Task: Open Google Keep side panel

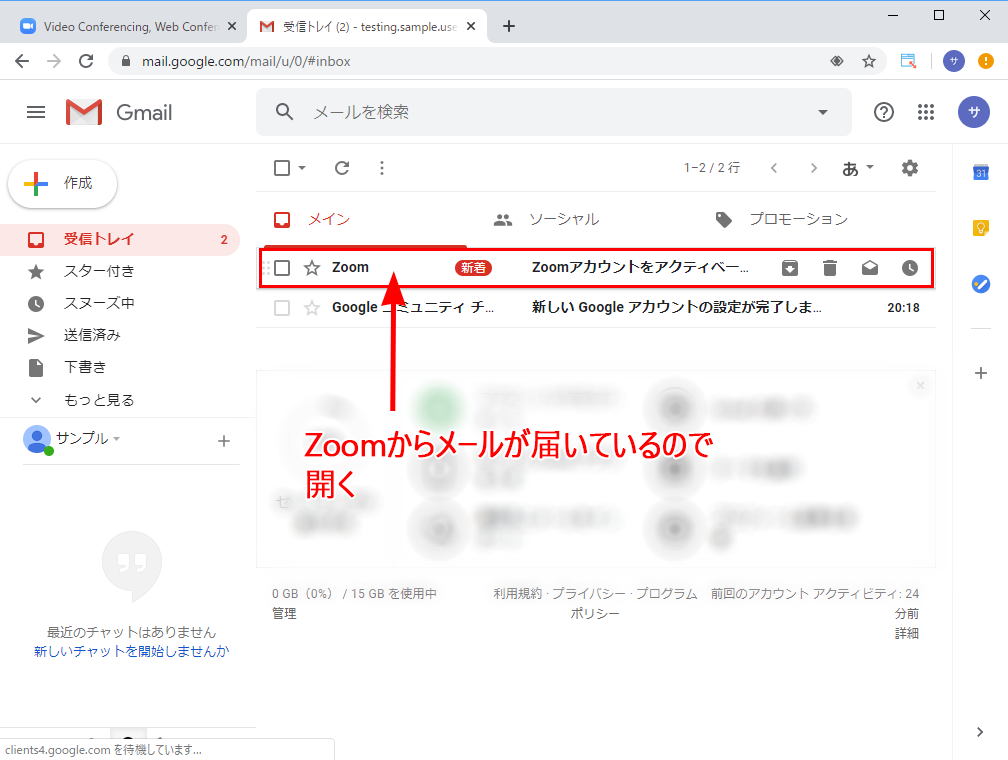Action: pyautogui.click(x=981, y=228)
